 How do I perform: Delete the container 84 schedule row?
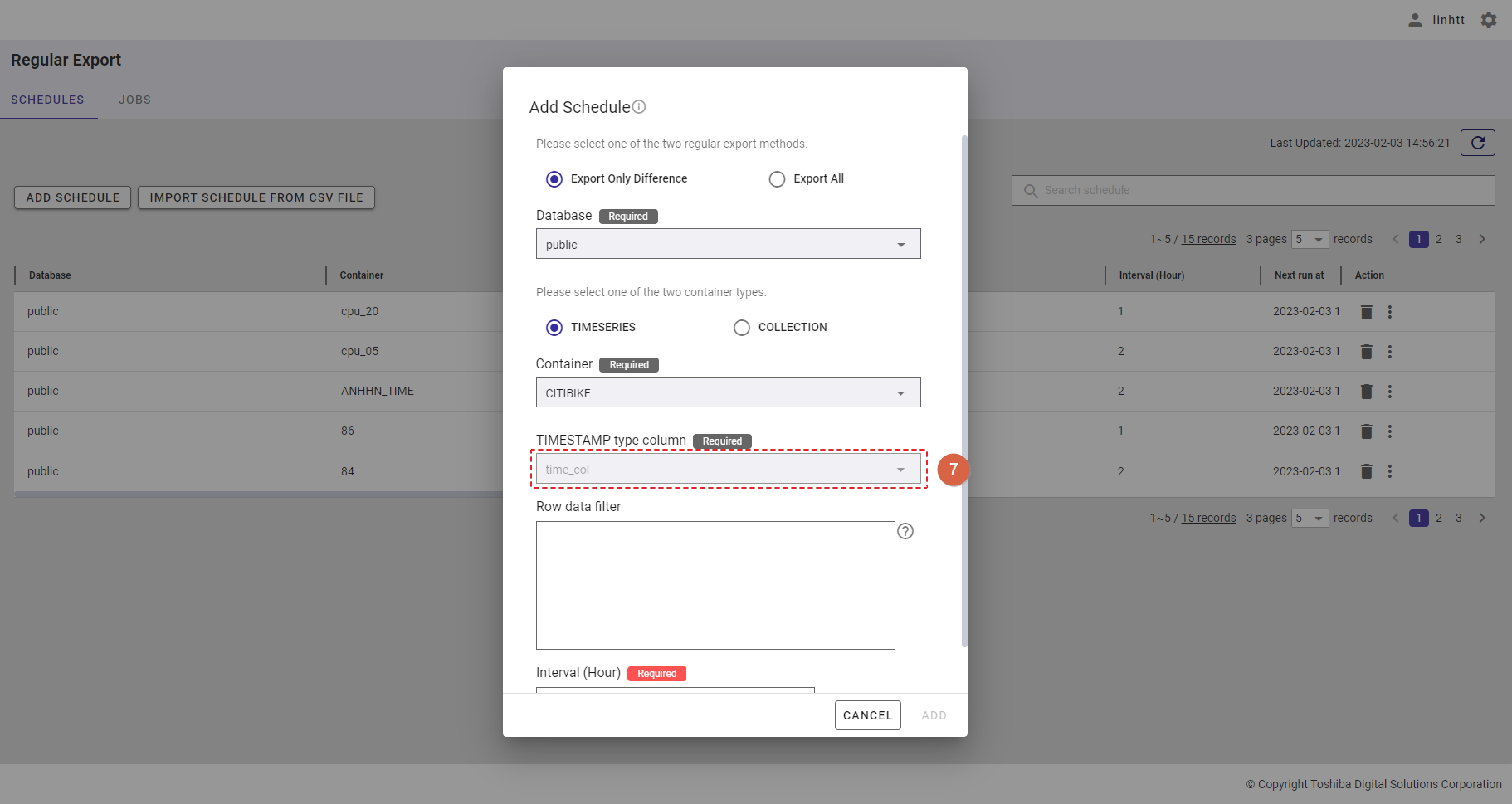(1366, 471)
